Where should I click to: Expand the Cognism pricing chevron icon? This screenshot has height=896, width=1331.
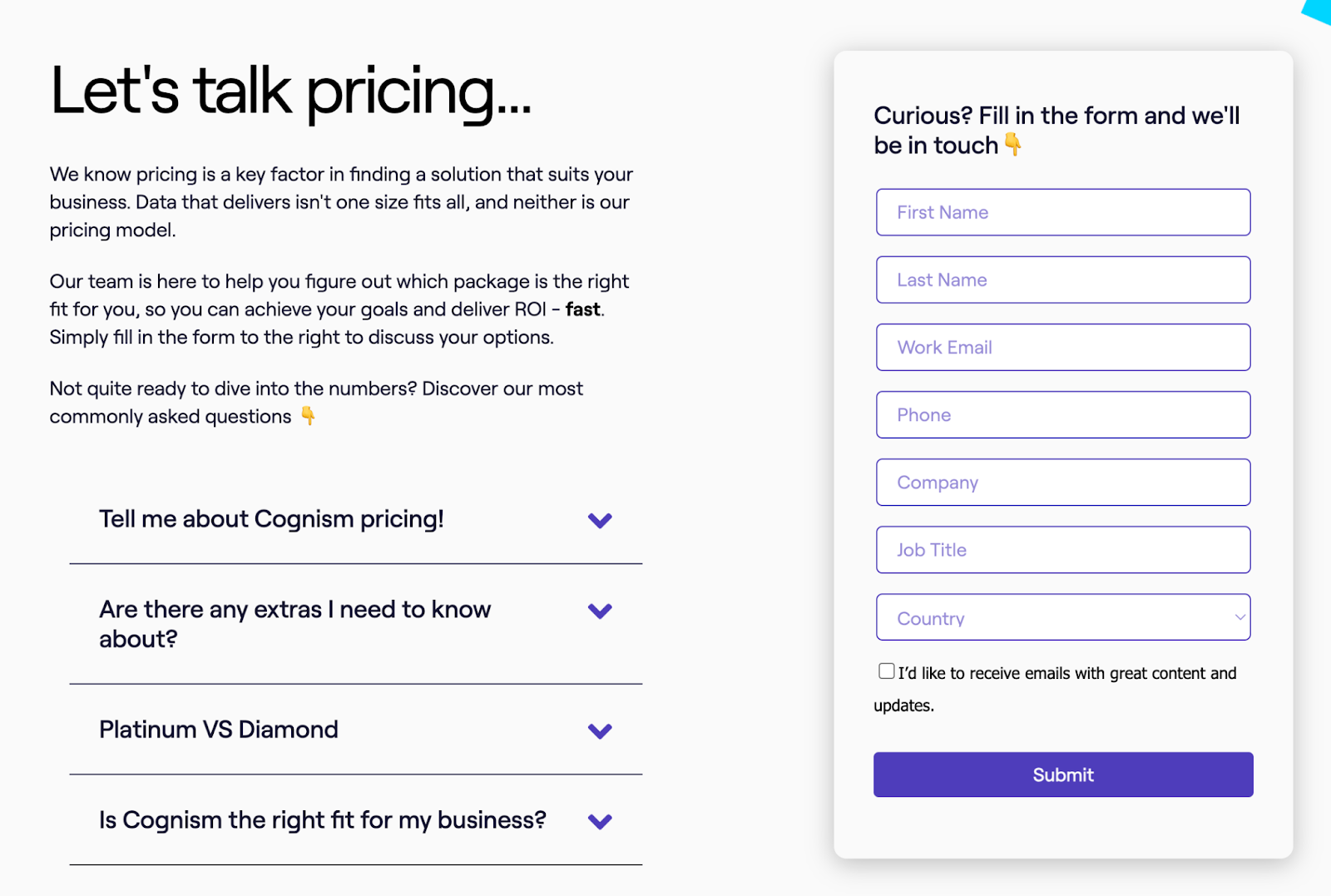click(x=600, y=521)
